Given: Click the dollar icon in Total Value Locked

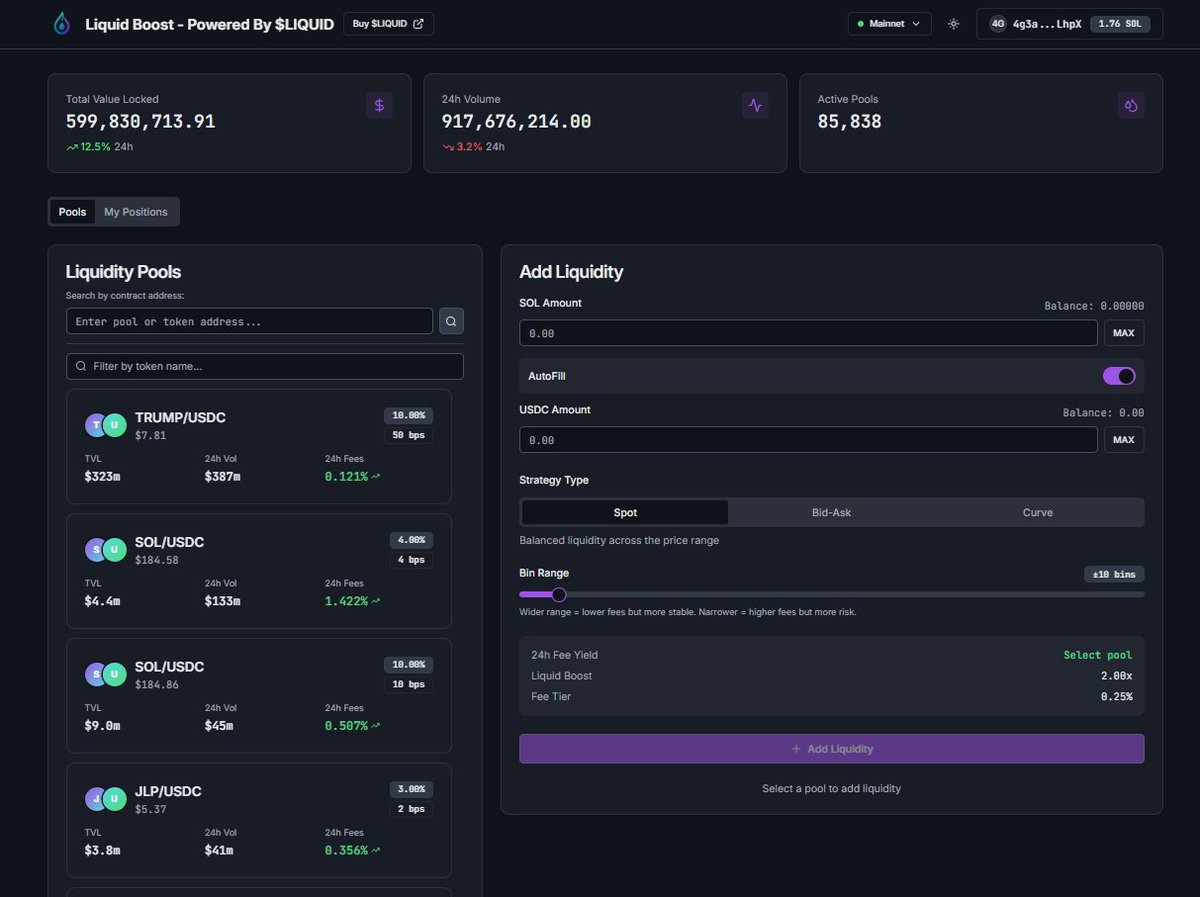Looking at the screenshot, I should point(379,105).
